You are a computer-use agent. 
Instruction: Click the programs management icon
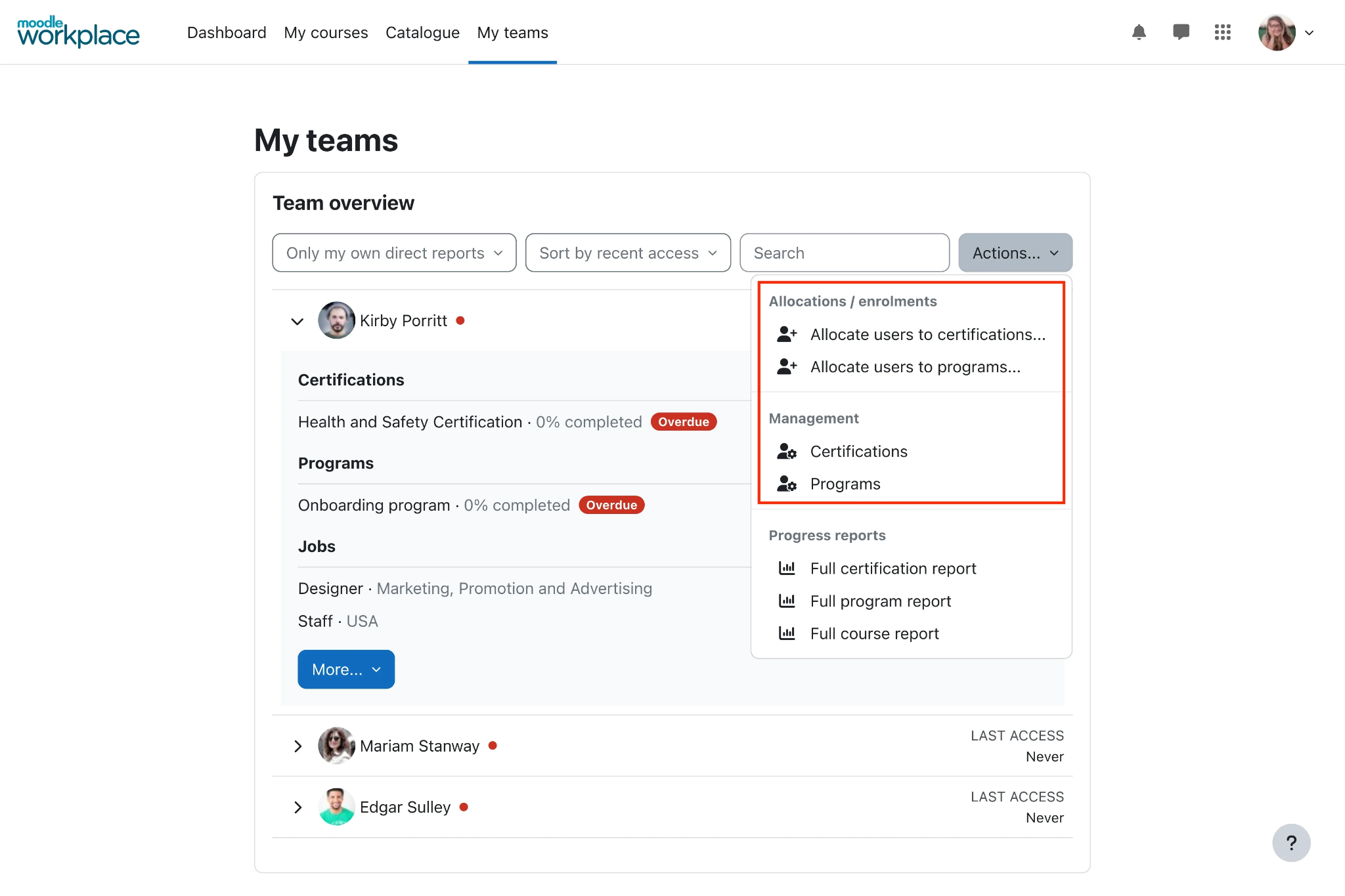pos(788,483)
